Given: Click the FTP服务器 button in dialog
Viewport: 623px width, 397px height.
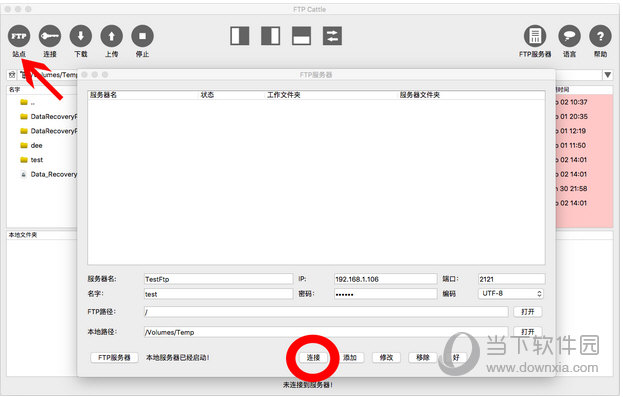Looking at the screenshot, I should pyautogui.click(x=114, y=357).
